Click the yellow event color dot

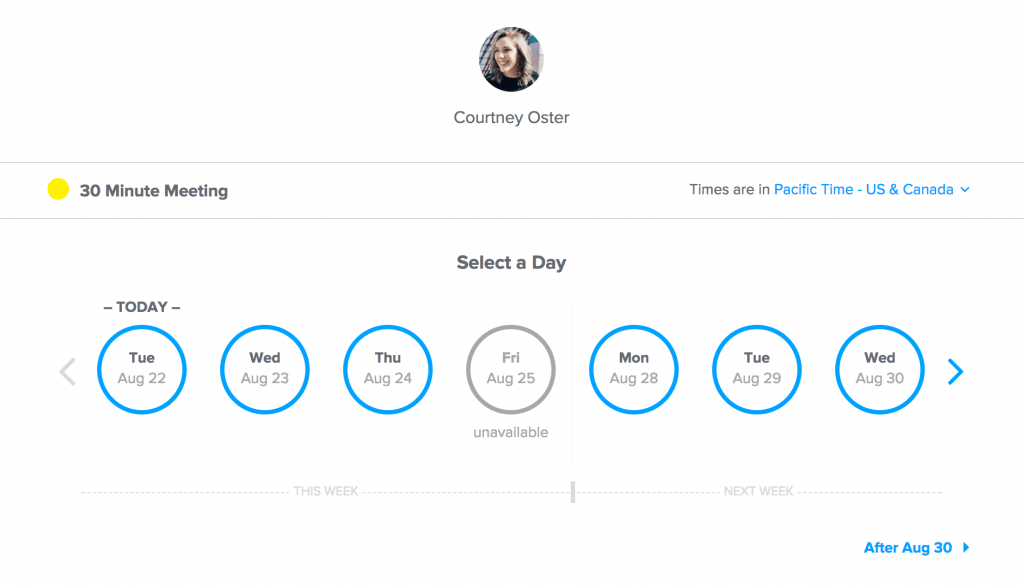click(x=58, y=189)
